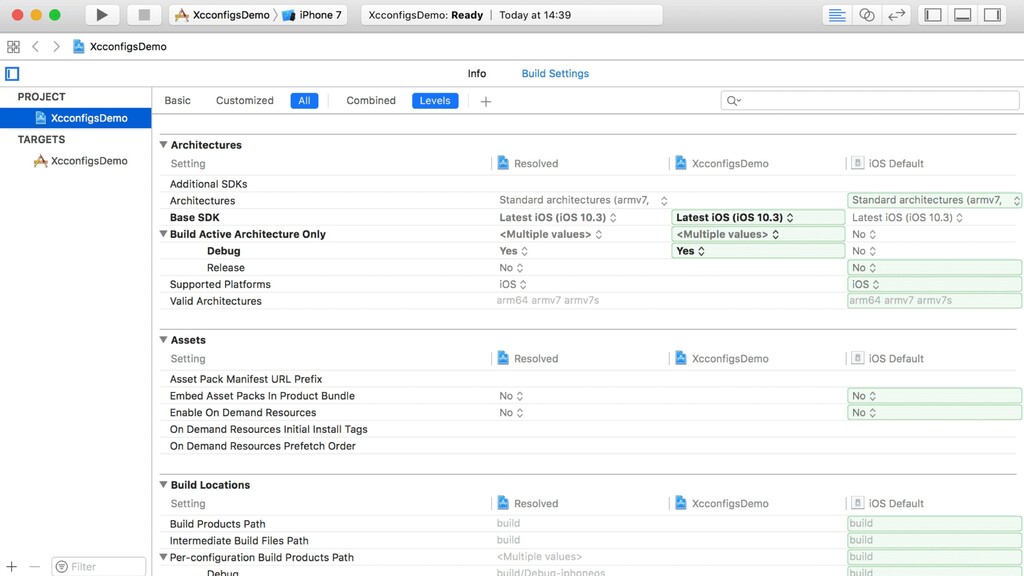Add a build setting with plus button

coord(485,101)
